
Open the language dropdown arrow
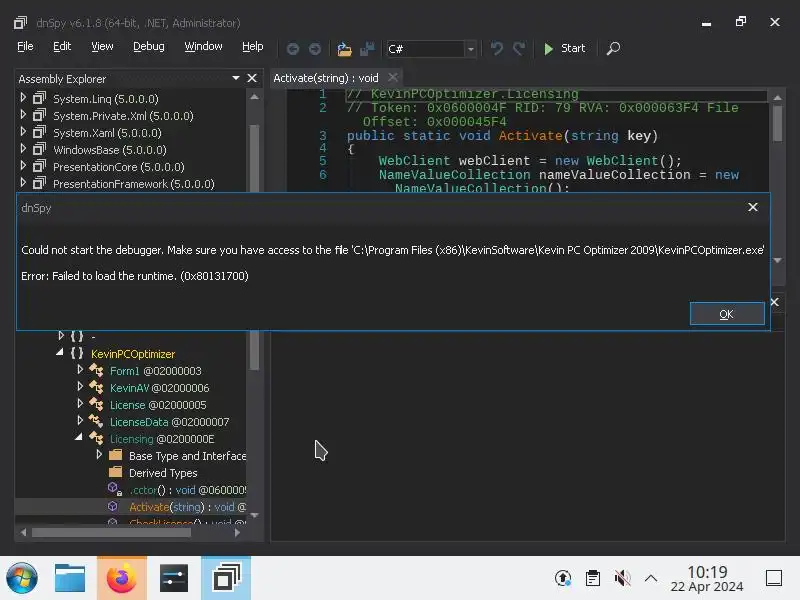click(470, 49)
